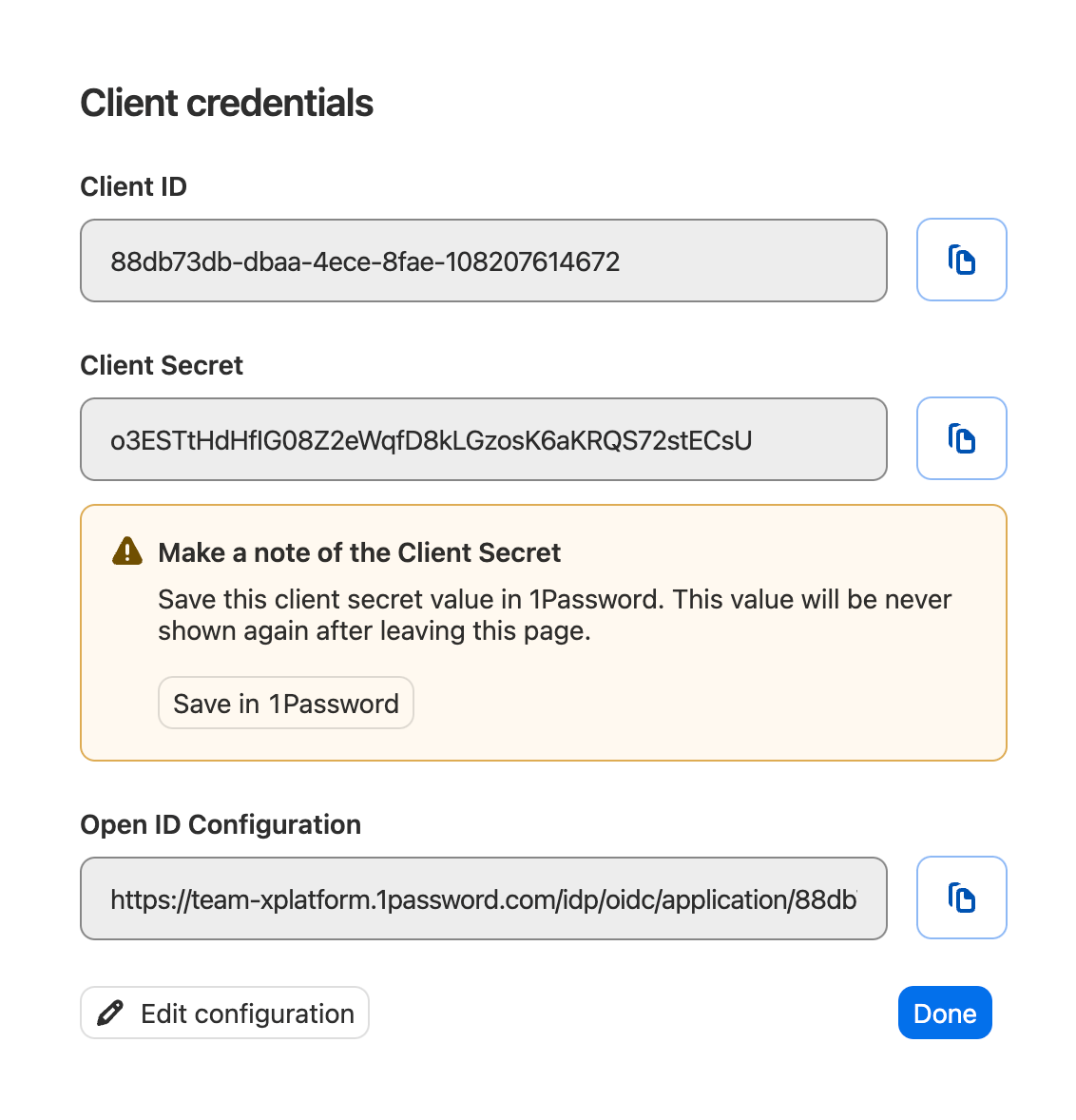Click the Open ID Configuration label
Image resolution: width=1076 pixels, height=1120 pixels.
click(x=221, y=824)
